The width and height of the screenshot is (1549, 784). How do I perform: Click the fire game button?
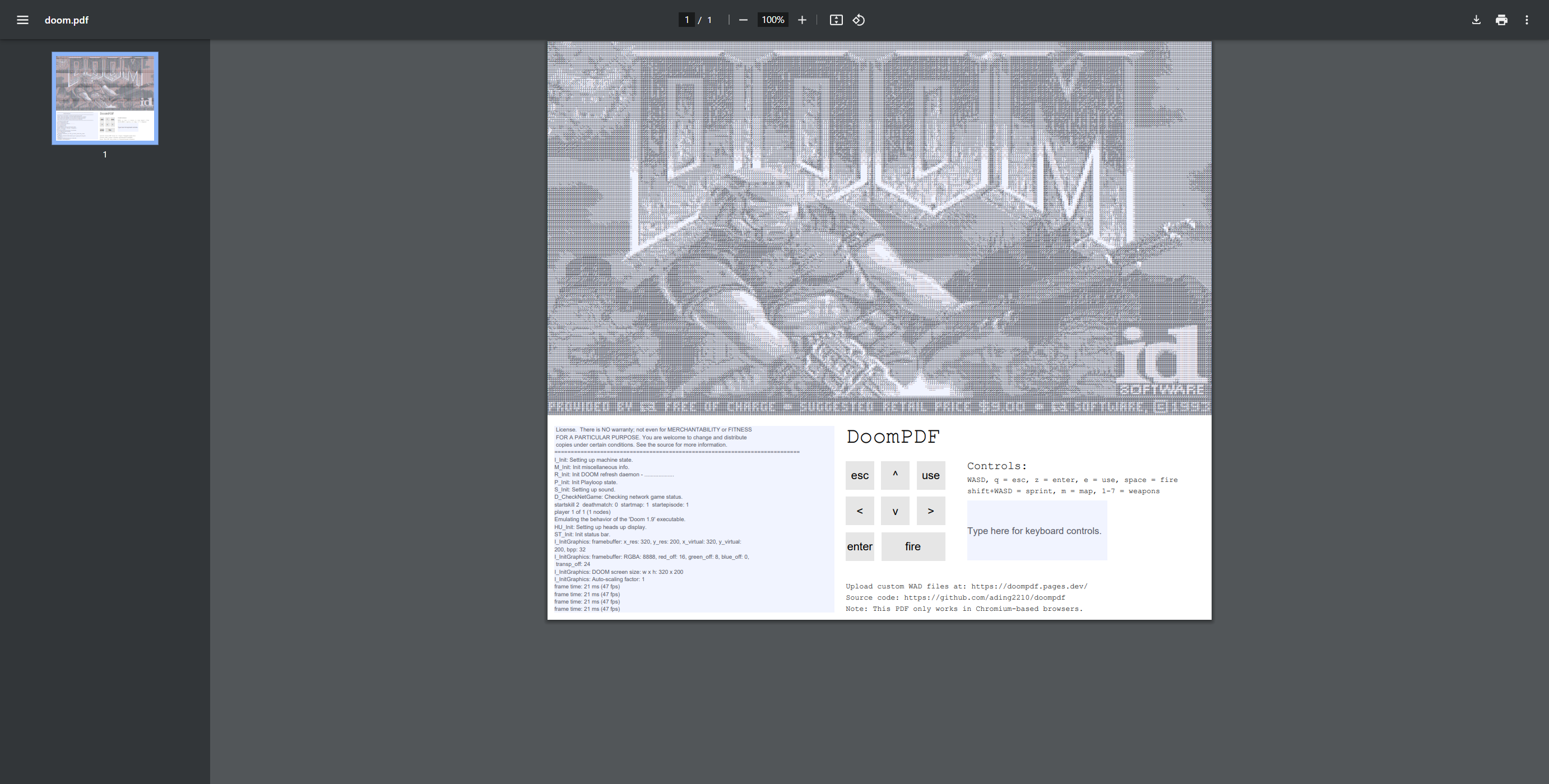point(913,546)
